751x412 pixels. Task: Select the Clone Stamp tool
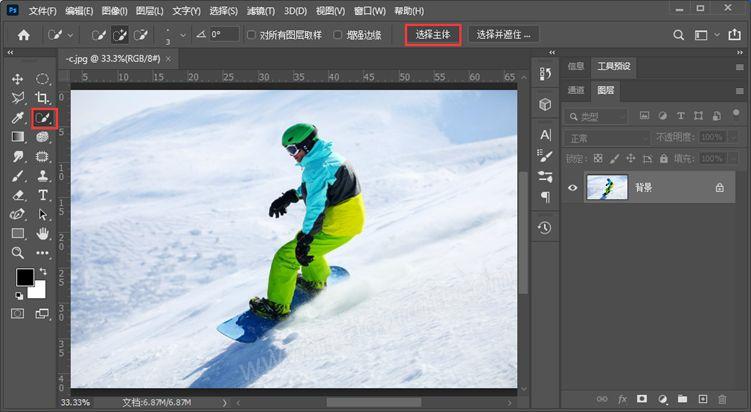[43, 176]
